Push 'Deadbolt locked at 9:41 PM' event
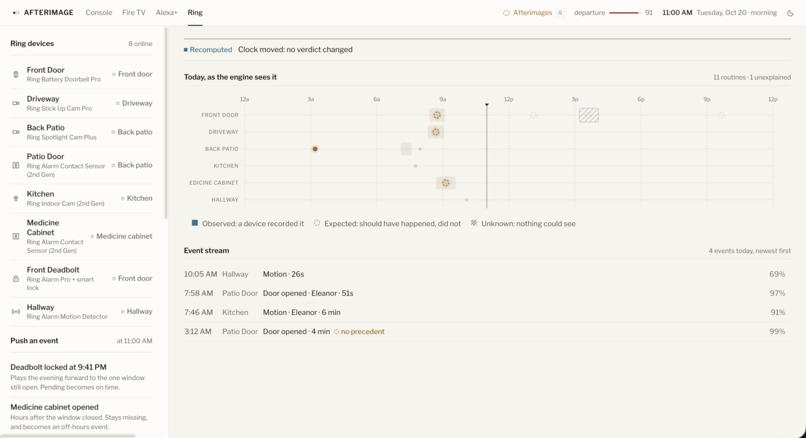This screenshot has height=438, width=806. 81,377
